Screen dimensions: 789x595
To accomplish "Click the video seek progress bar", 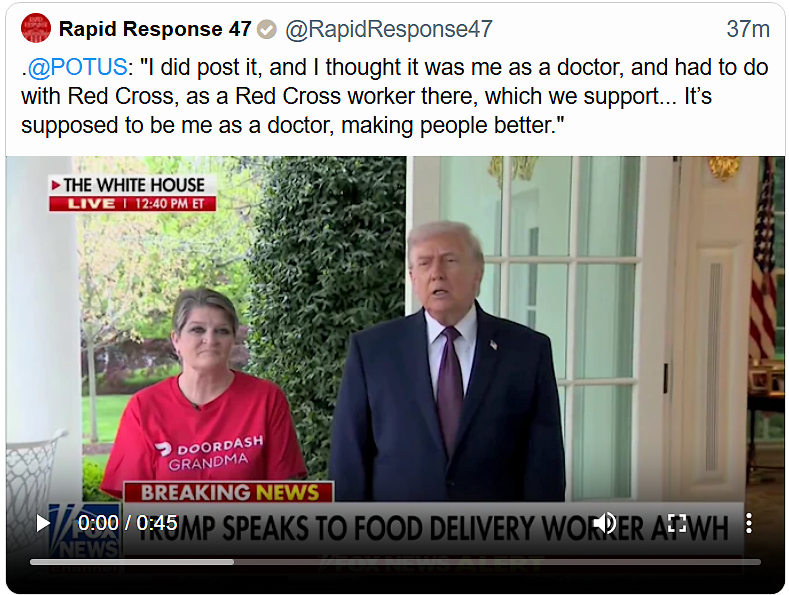I will coord(395,562).
